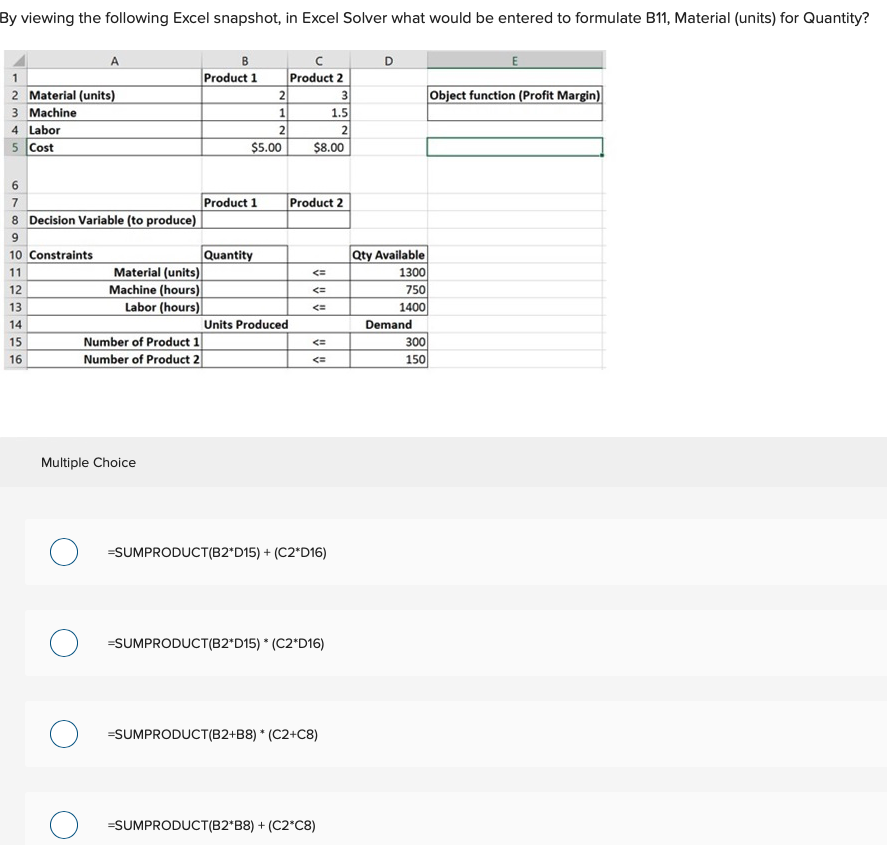Select column header E in the spreadsheet

coord(516,61)
